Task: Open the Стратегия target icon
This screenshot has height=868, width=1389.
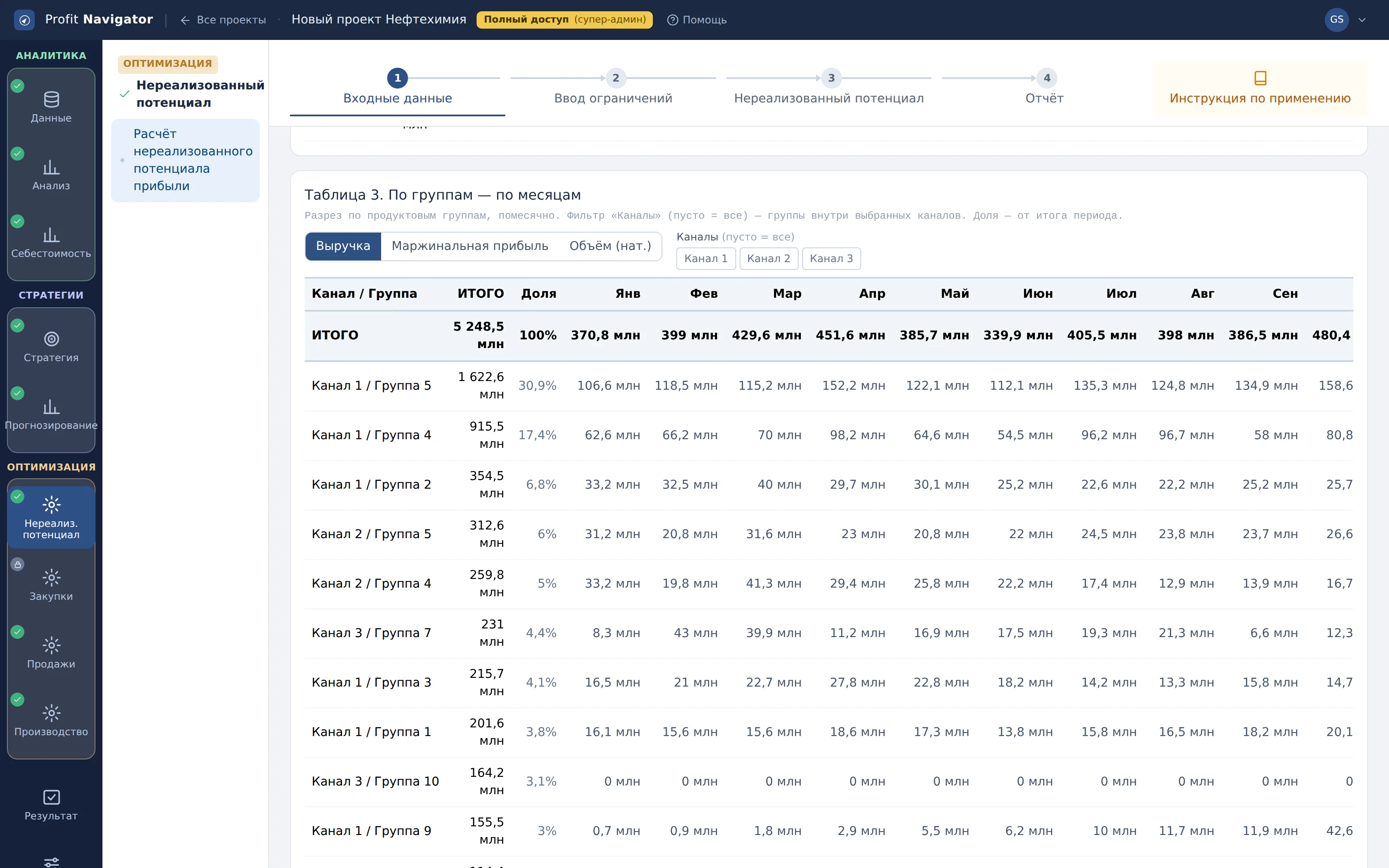Action: tap(51, 339)
